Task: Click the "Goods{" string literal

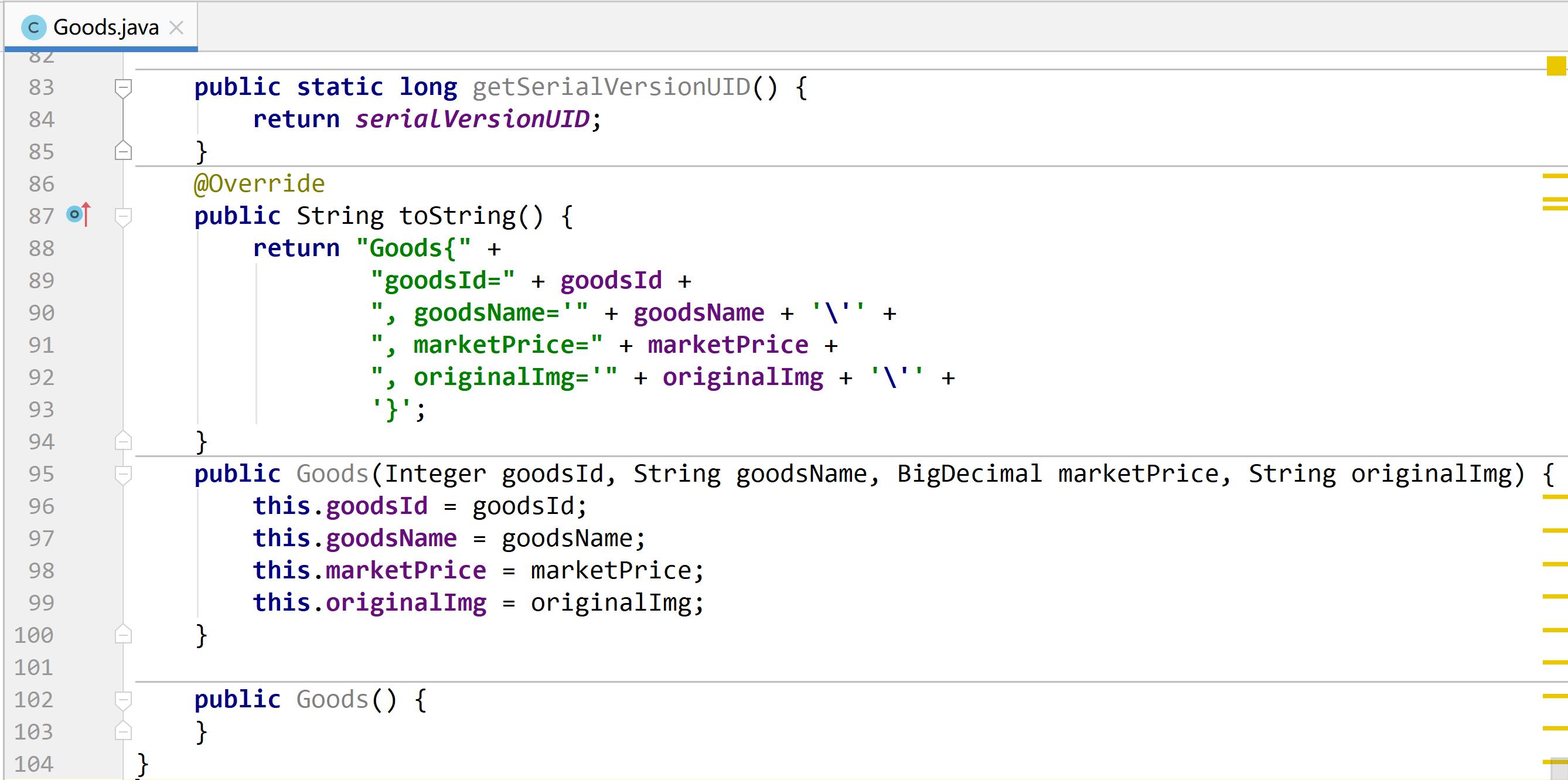Action: pyautogui.click(x=413, y=248)
